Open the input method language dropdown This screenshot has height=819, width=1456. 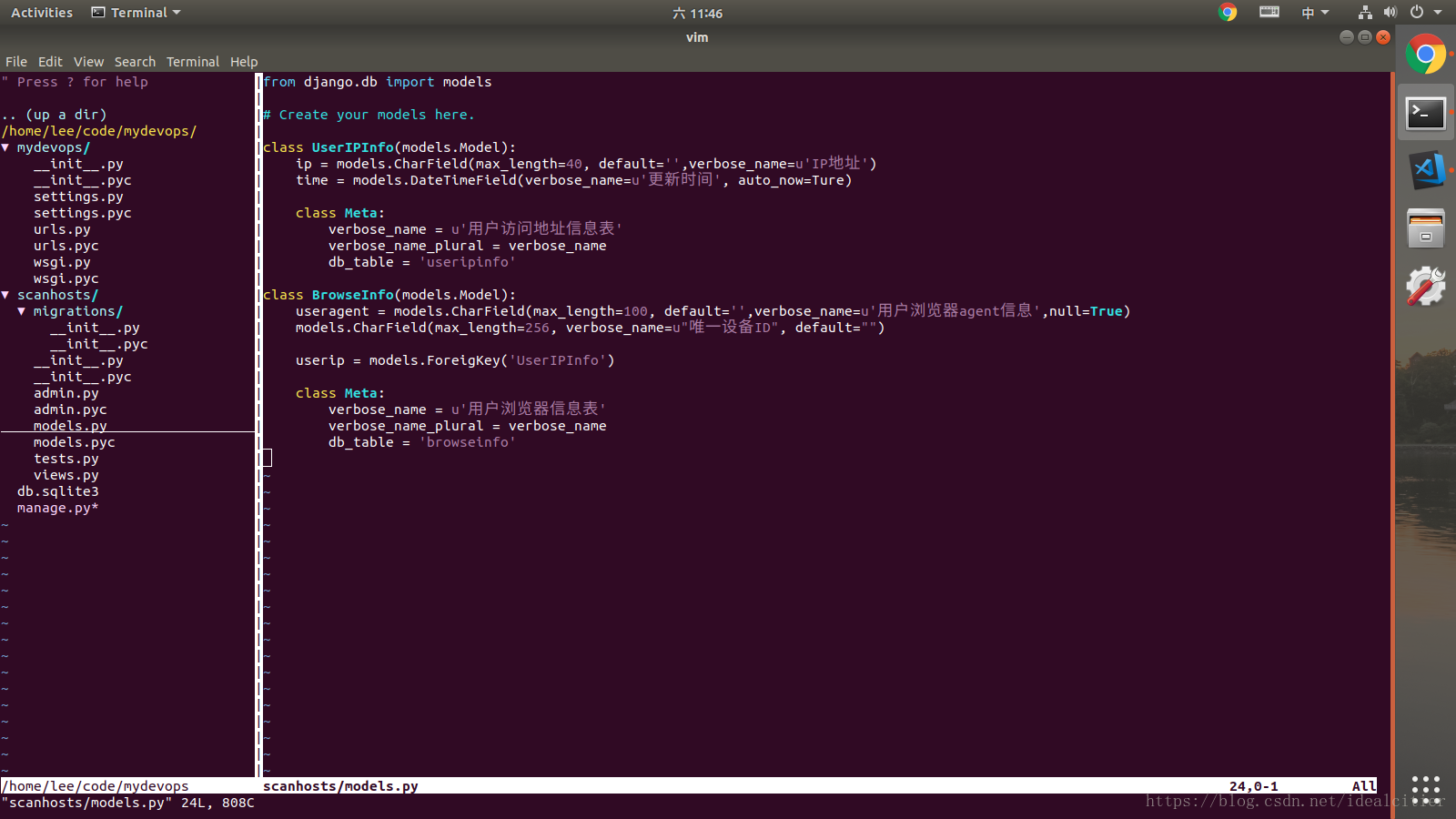point(1315,13)
